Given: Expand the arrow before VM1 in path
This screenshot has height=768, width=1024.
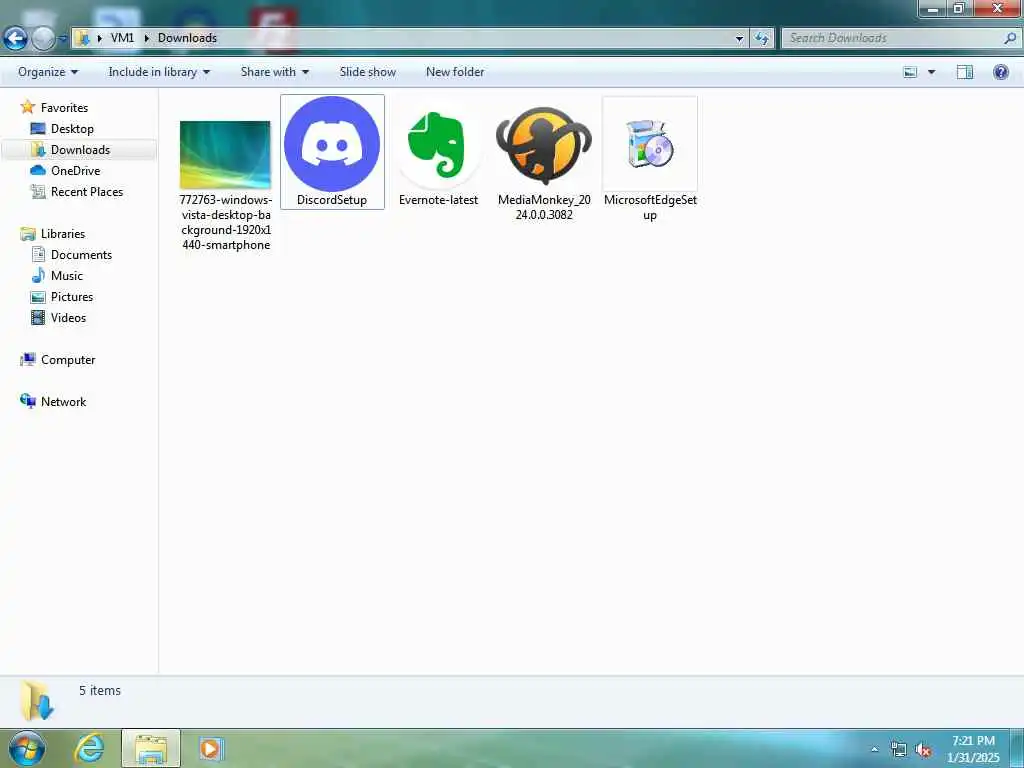Looking at the screenshot, I should click(x=100, y=38).
